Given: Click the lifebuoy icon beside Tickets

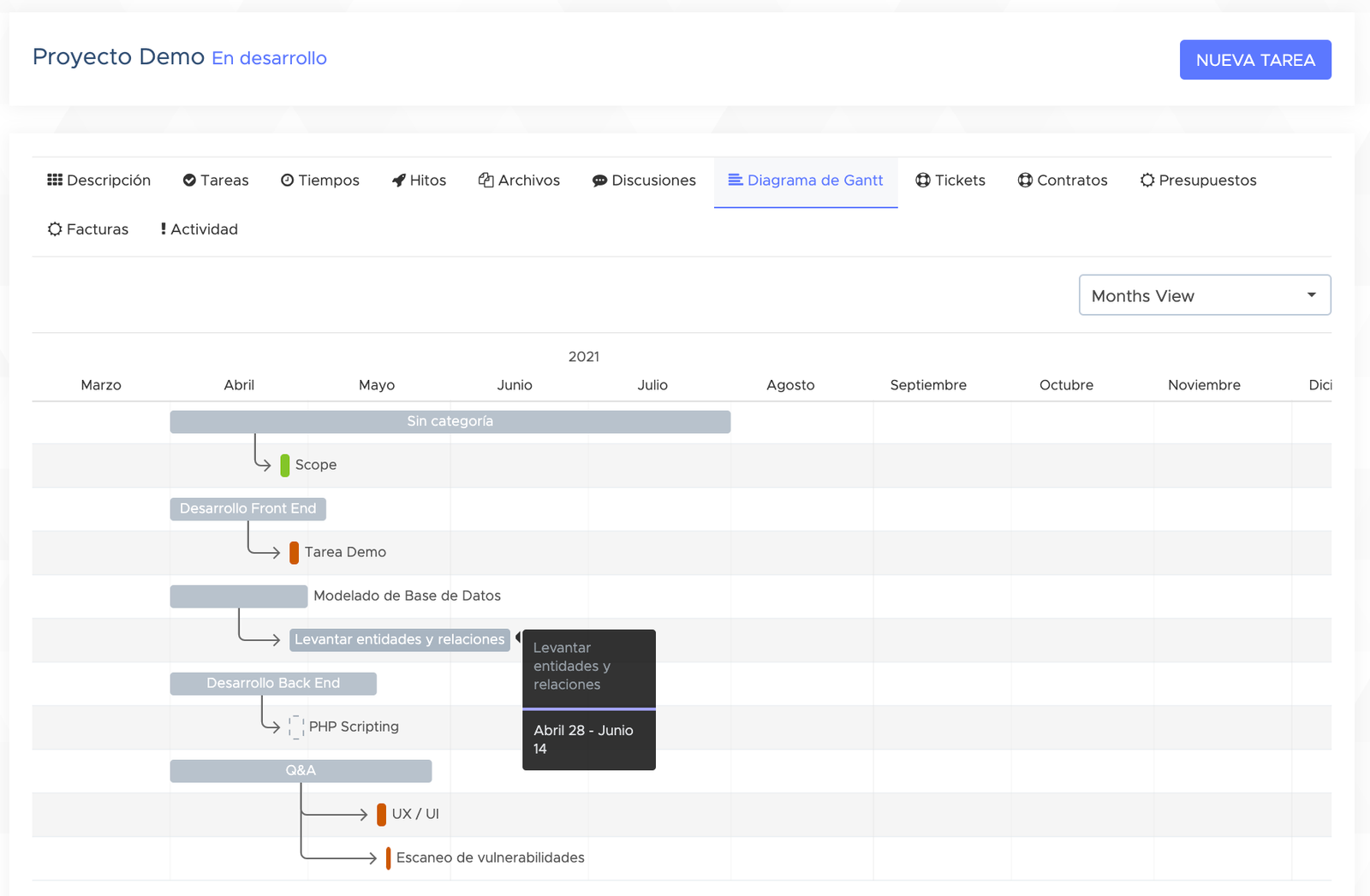Looking at the screenshot, I should (x=923, y=180).
